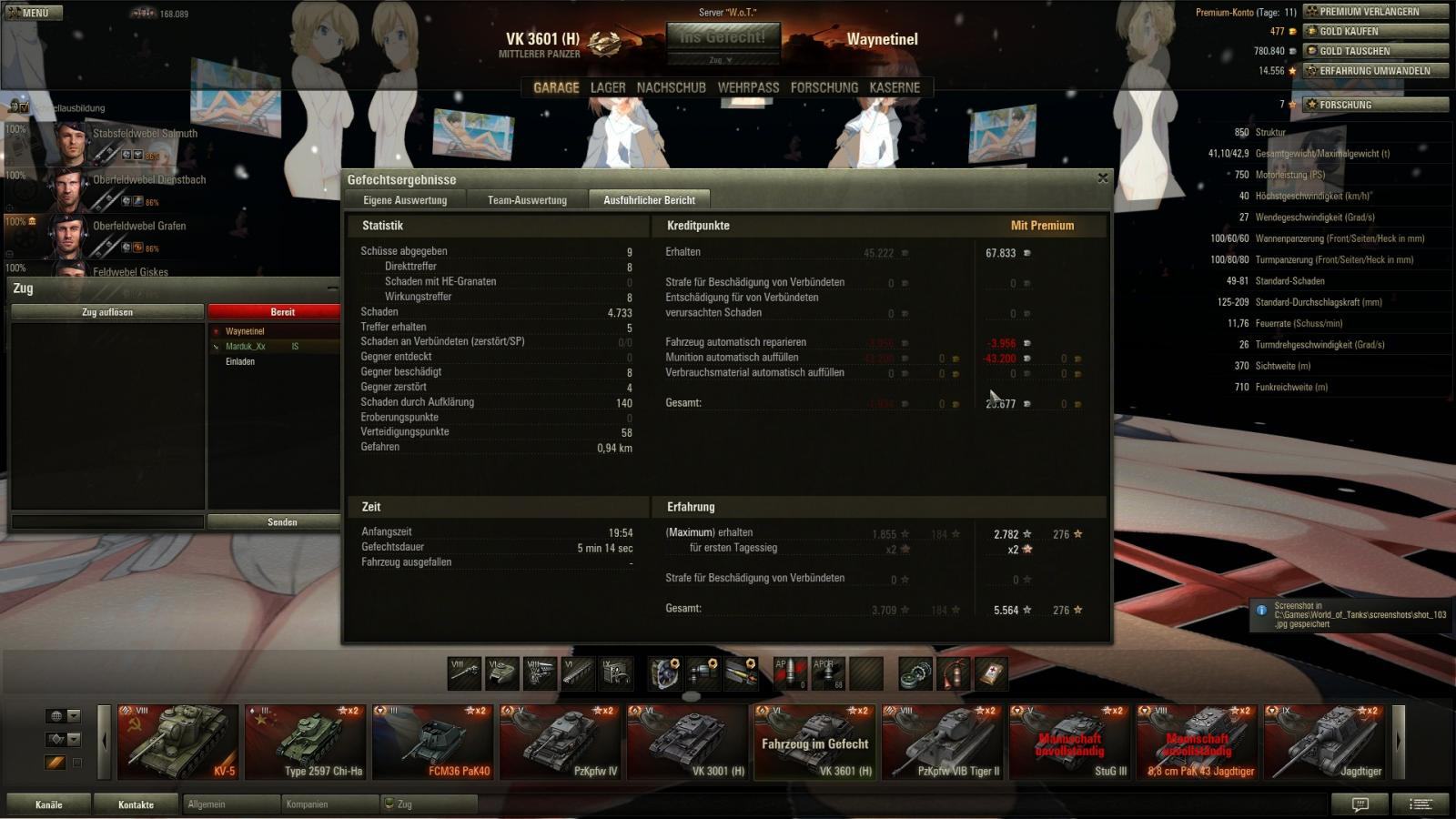
Task: Focus the platoon chat input field
Action: (107, 522)
